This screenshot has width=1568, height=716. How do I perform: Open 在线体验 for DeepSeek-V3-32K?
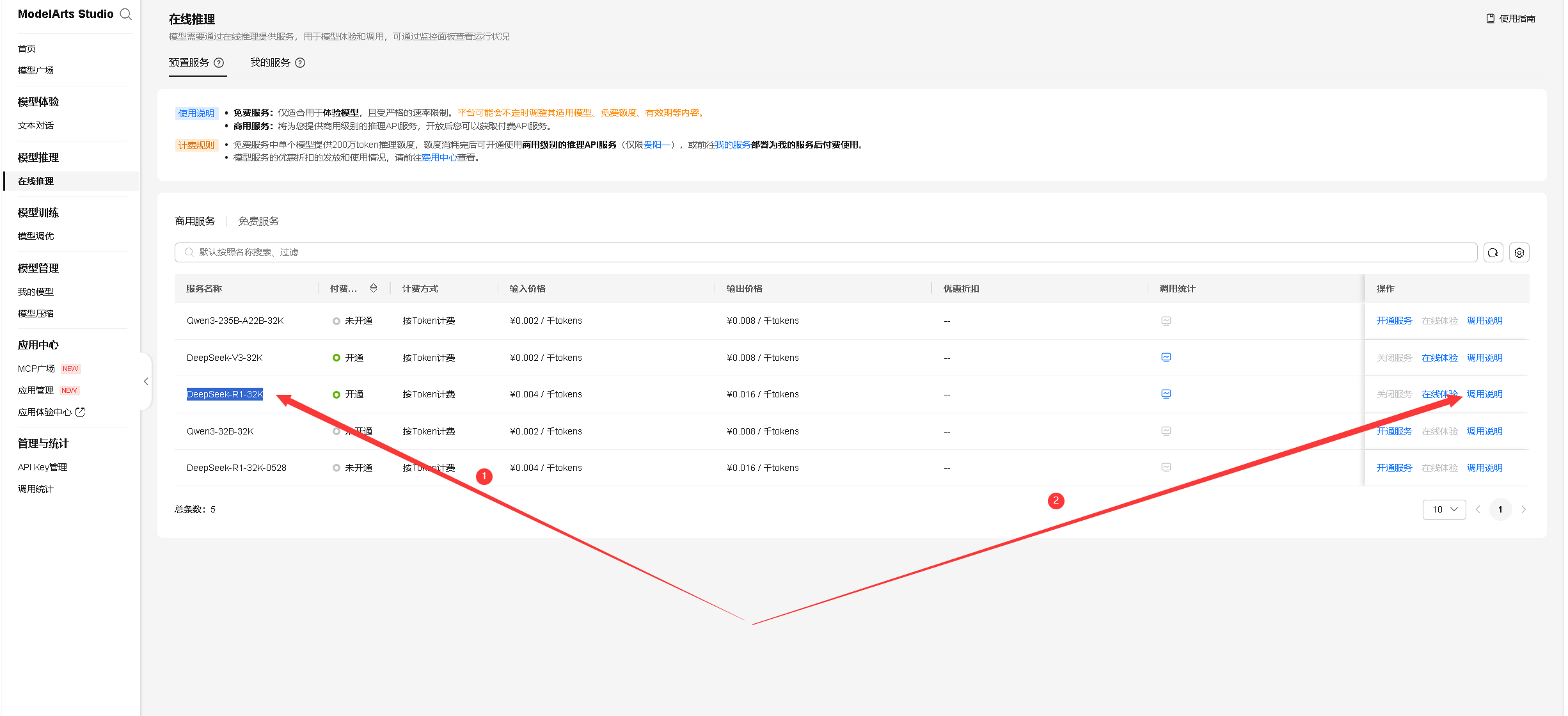1439,358
